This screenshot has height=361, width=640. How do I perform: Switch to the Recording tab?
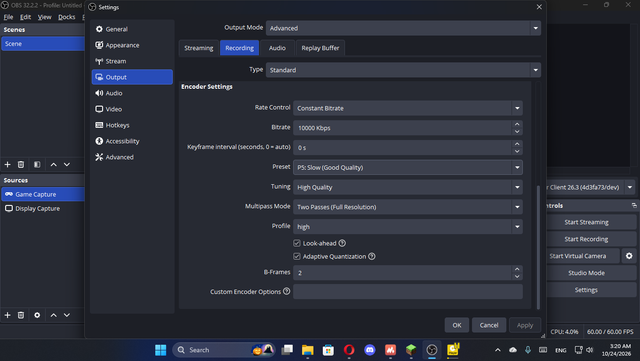coord(240,48)
